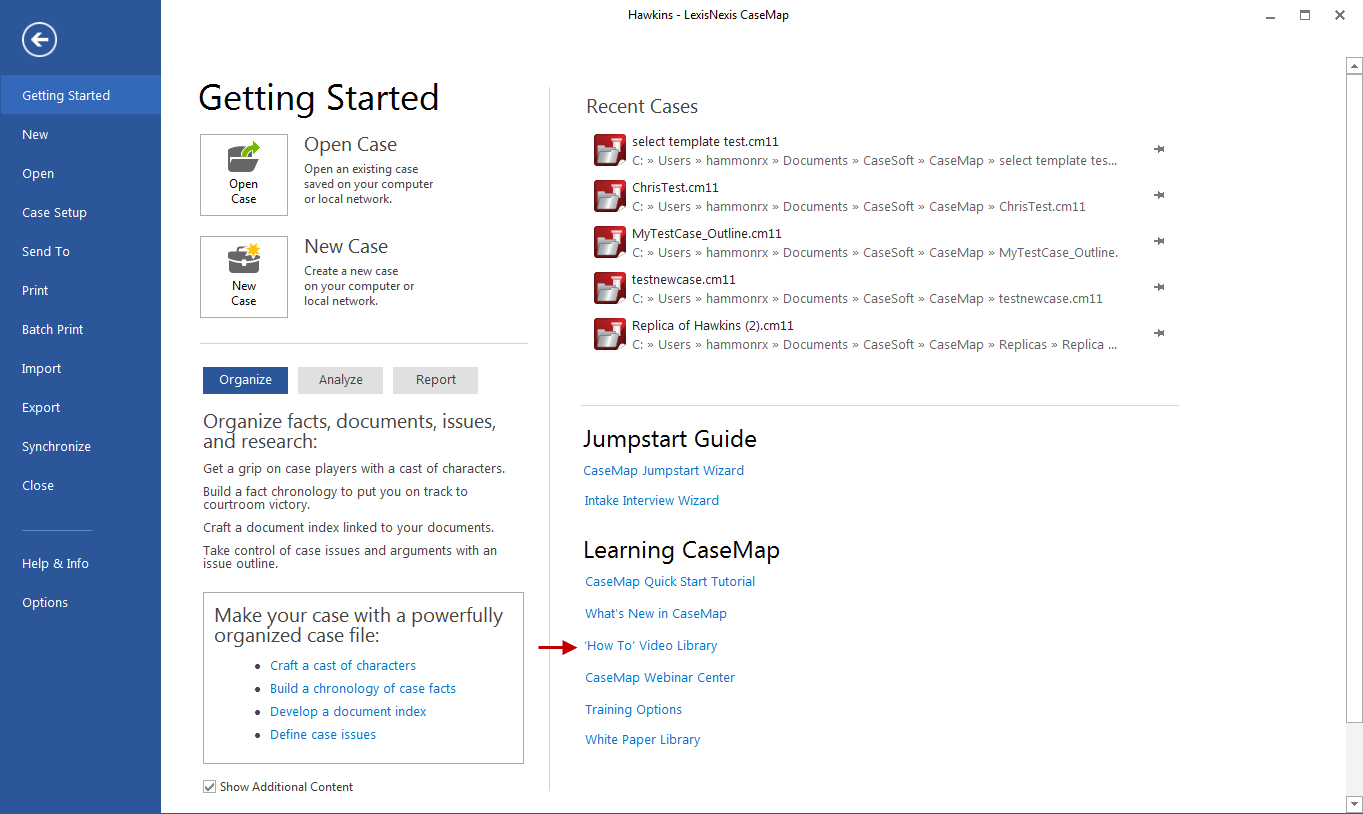The height and width of the screenshot is (814, 1363).
Task: Click the back arrow circle icon
Action: point(40,40)
